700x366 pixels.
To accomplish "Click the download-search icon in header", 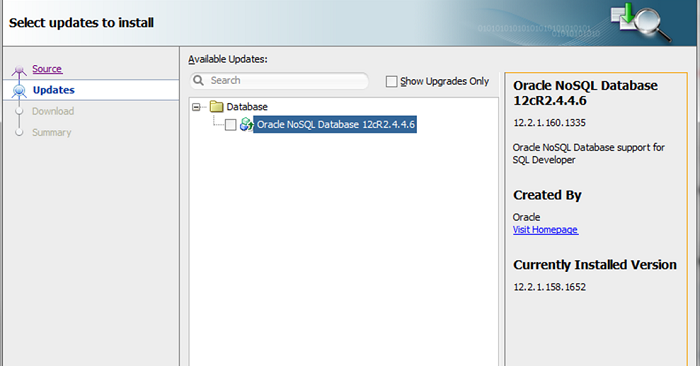I will tap(641, 22).
